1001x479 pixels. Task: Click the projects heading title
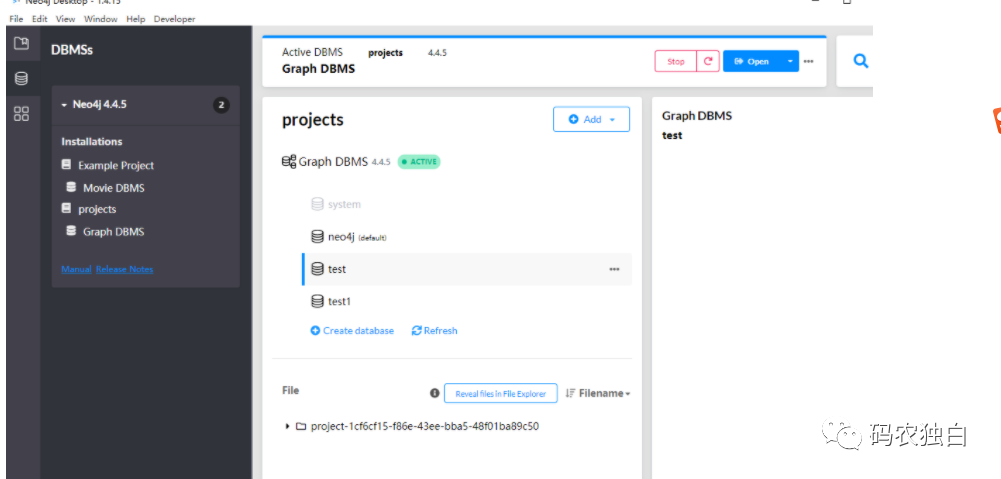313,120
